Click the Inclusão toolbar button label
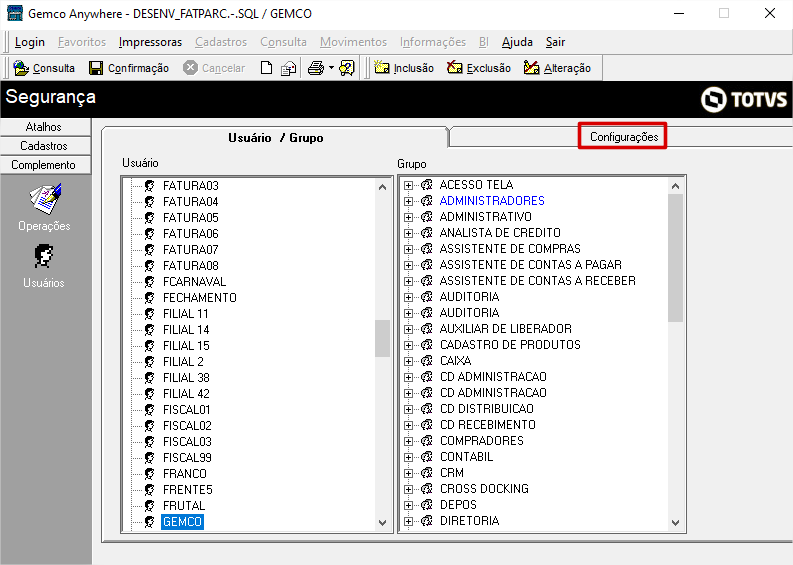The height and width of the screenshot is (565, 793). coord(414,68)
